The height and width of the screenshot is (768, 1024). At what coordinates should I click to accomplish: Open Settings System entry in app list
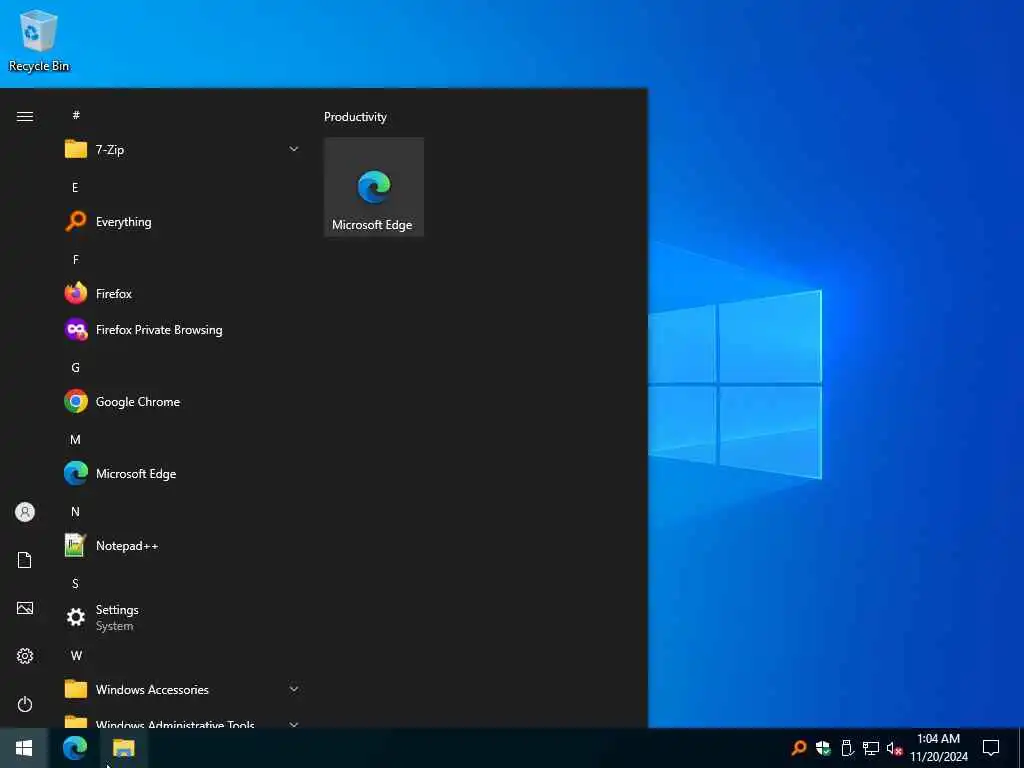click(182, 617)
